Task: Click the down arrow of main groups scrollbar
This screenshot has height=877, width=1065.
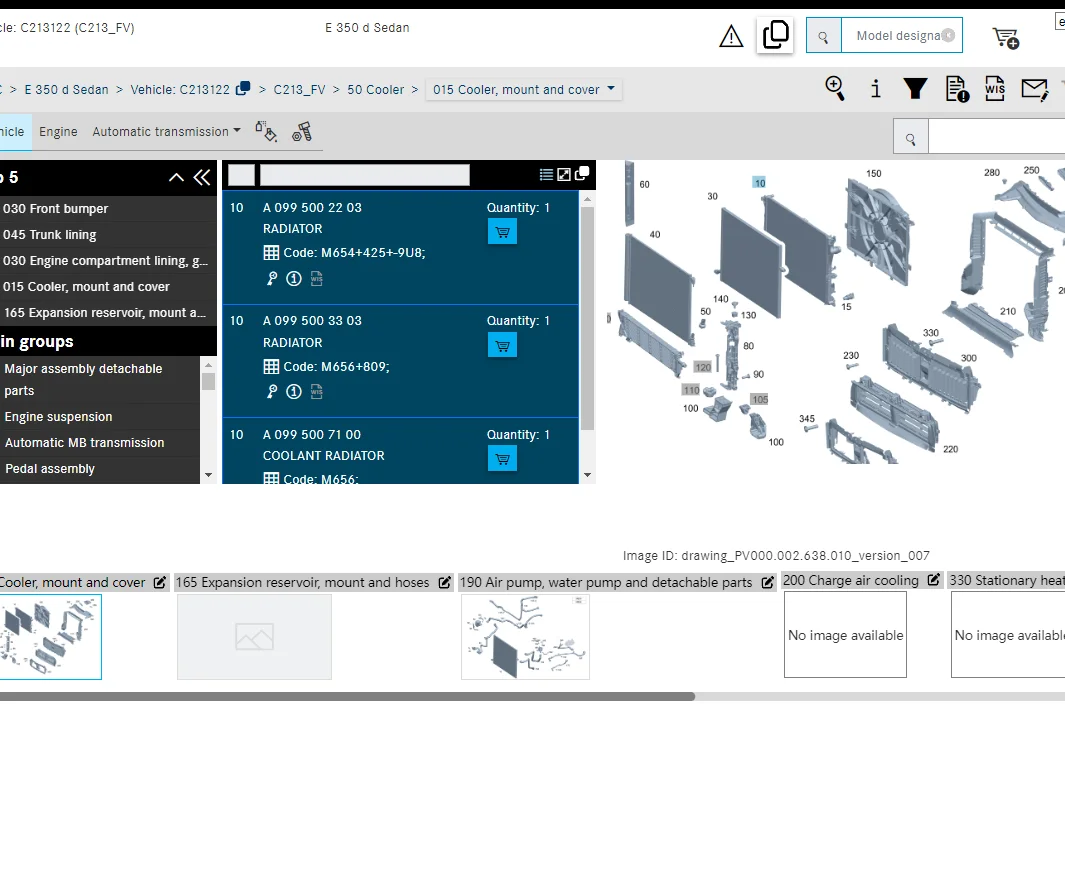Action: click(x=209, y=475)
